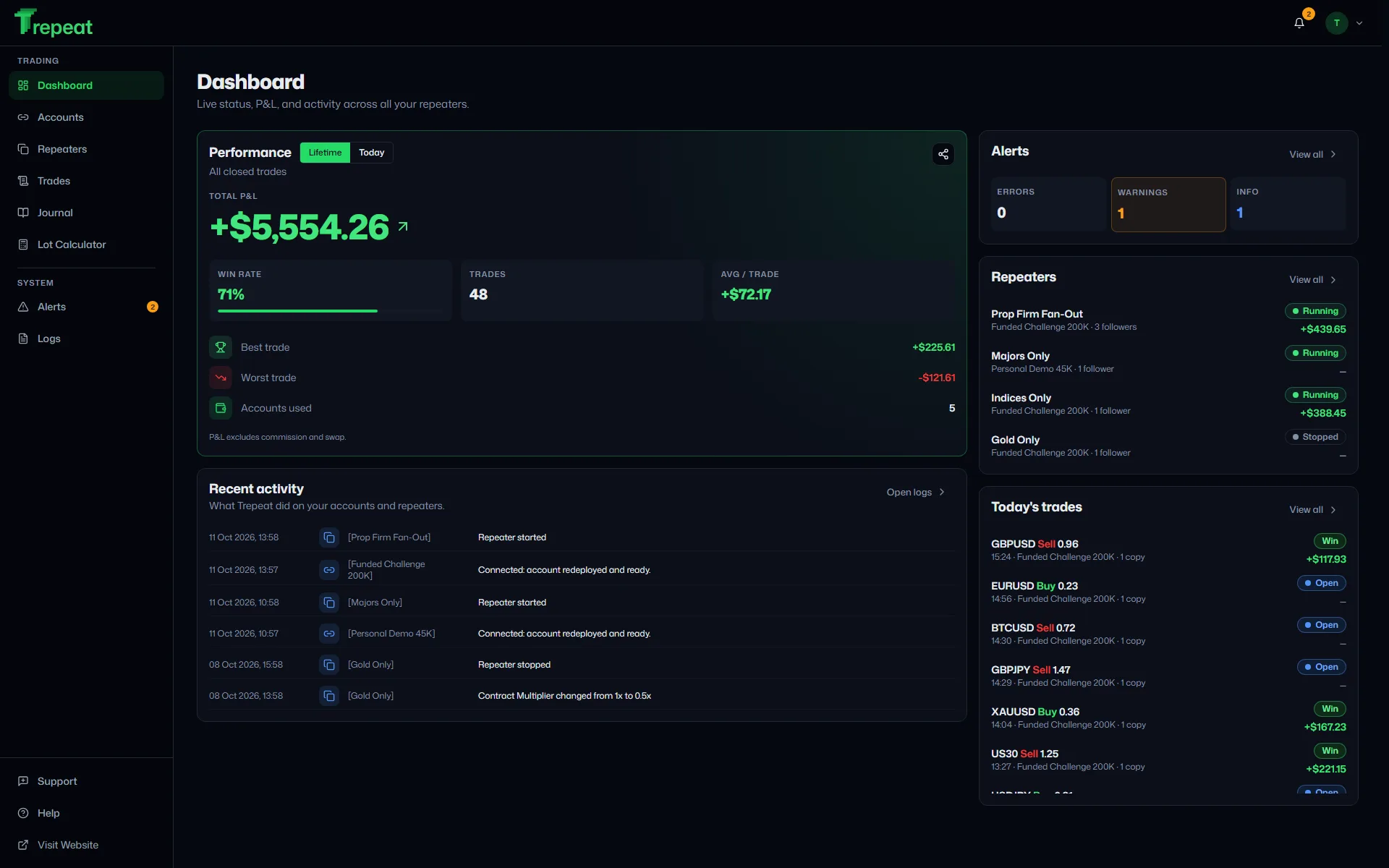Click the Accounts used wallet icon
Viewport: 1389px width, 868px height.
click(221, 408)
